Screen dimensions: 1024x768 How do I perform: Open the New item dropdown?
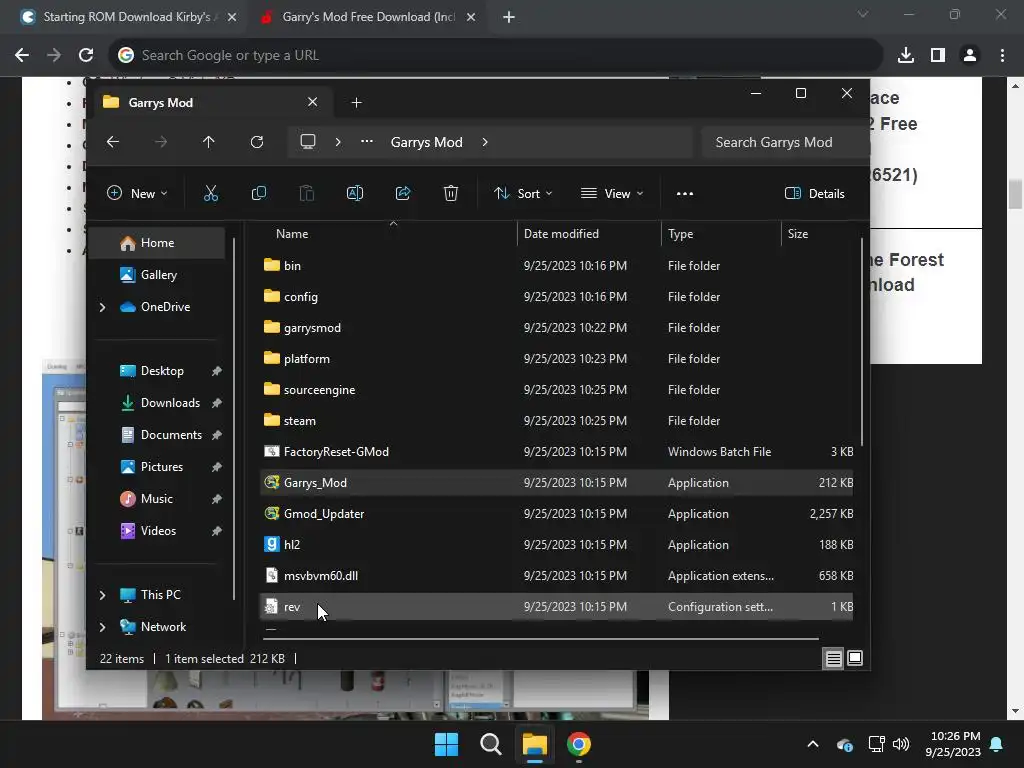click(137, 193)
